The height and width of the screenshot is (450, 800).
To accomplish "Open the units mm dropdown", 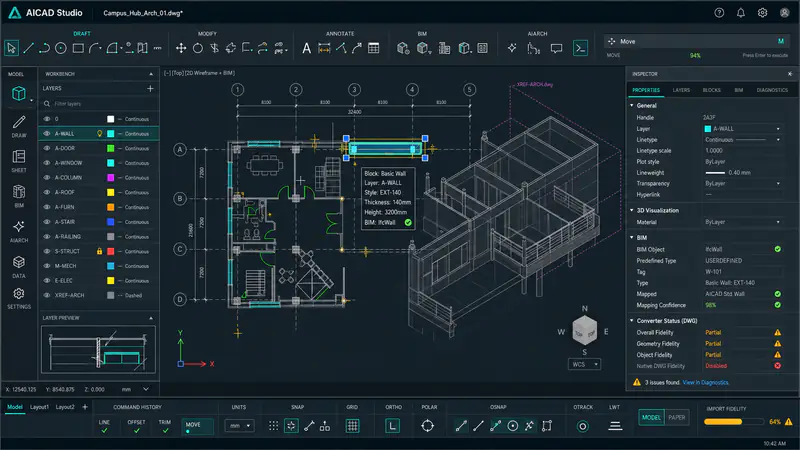I will tap(239, 426).
